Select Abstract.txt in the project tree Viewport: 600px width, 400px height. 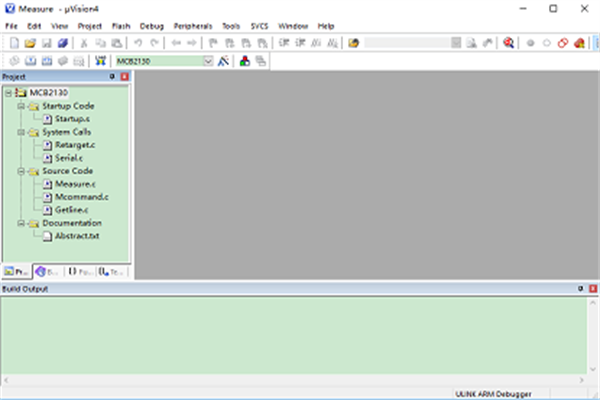pyautogui.click(x=77, y=236)
